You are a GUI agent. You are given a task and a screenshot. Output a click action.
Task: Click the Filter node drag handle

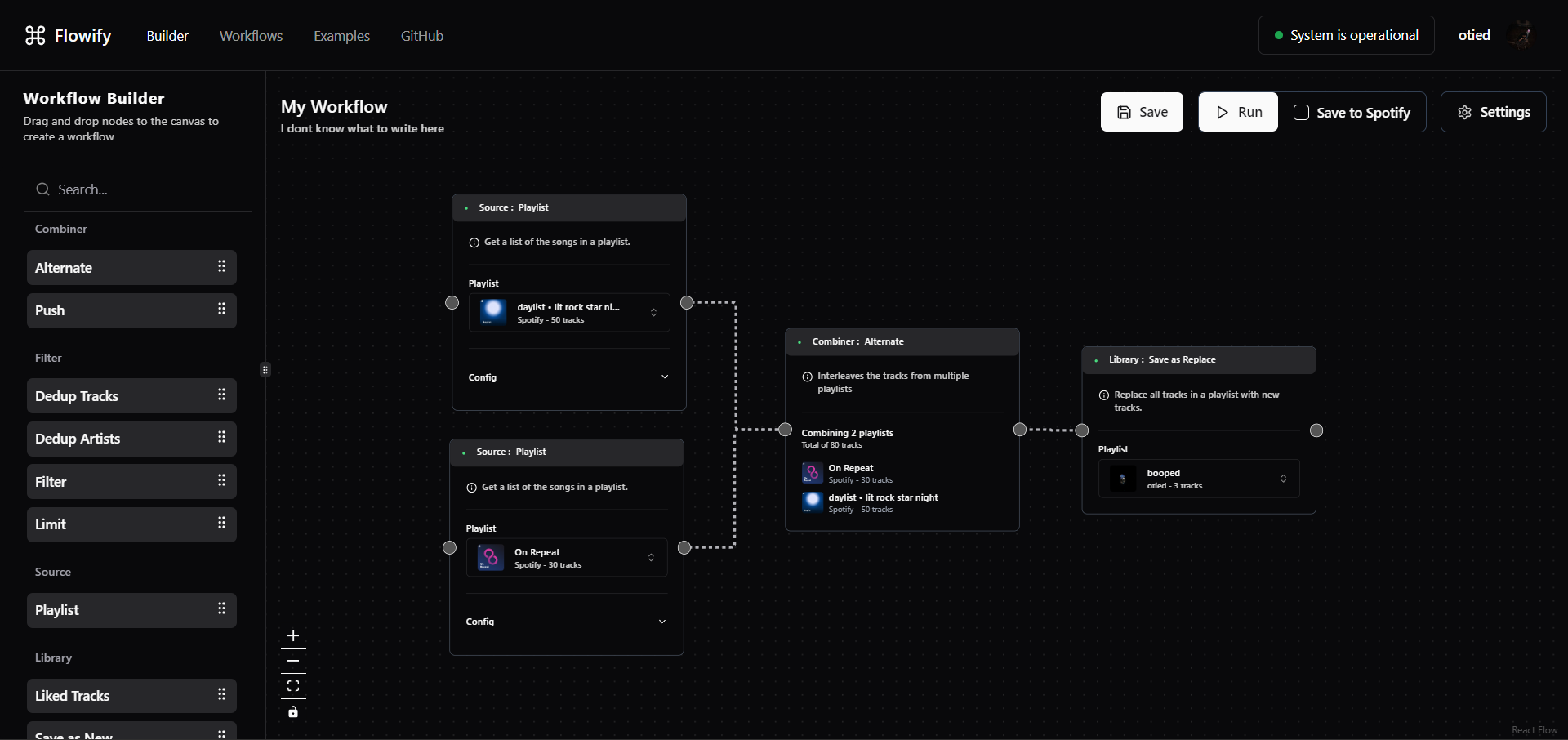(221, 480)
